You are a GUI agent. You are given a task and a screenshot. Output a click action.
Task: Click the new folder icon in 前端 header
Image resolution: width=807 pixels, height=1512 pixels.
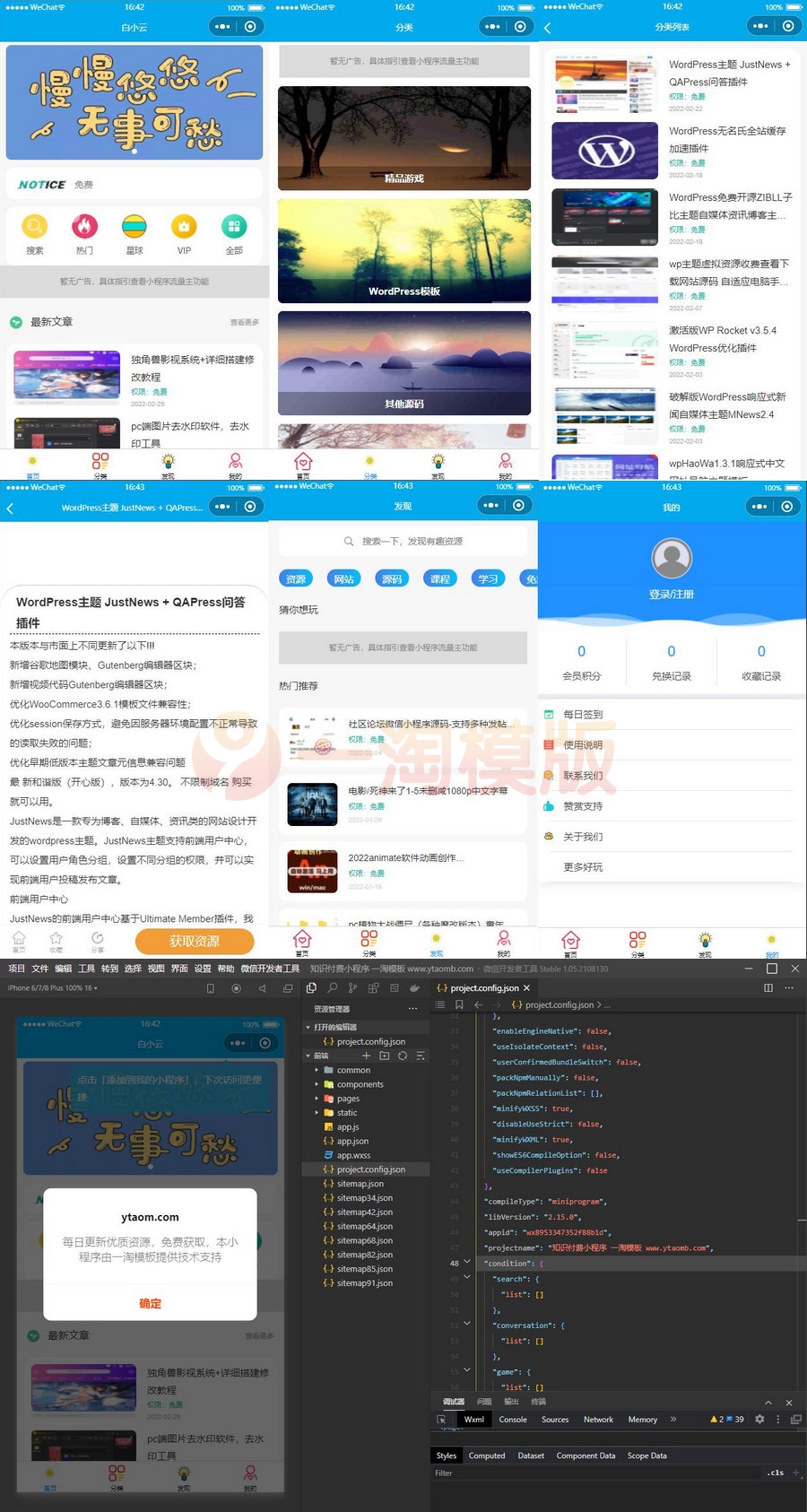(385, 1056)
